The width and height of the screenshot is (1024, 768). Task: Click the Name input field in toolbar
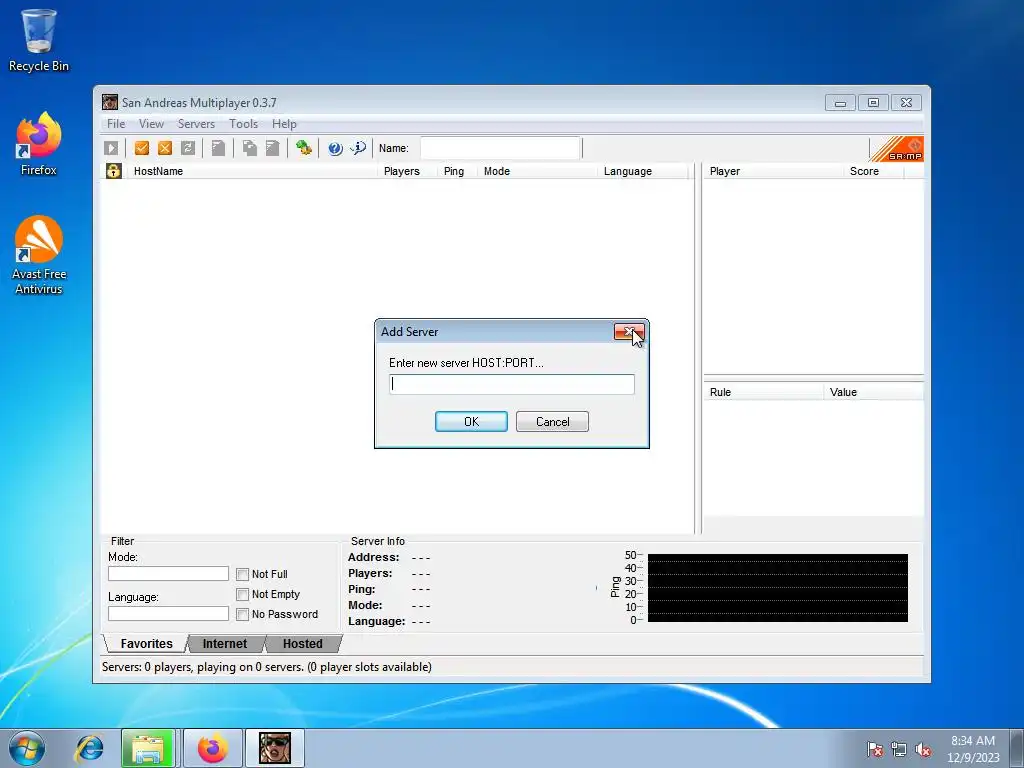click(x=500, y=148)
